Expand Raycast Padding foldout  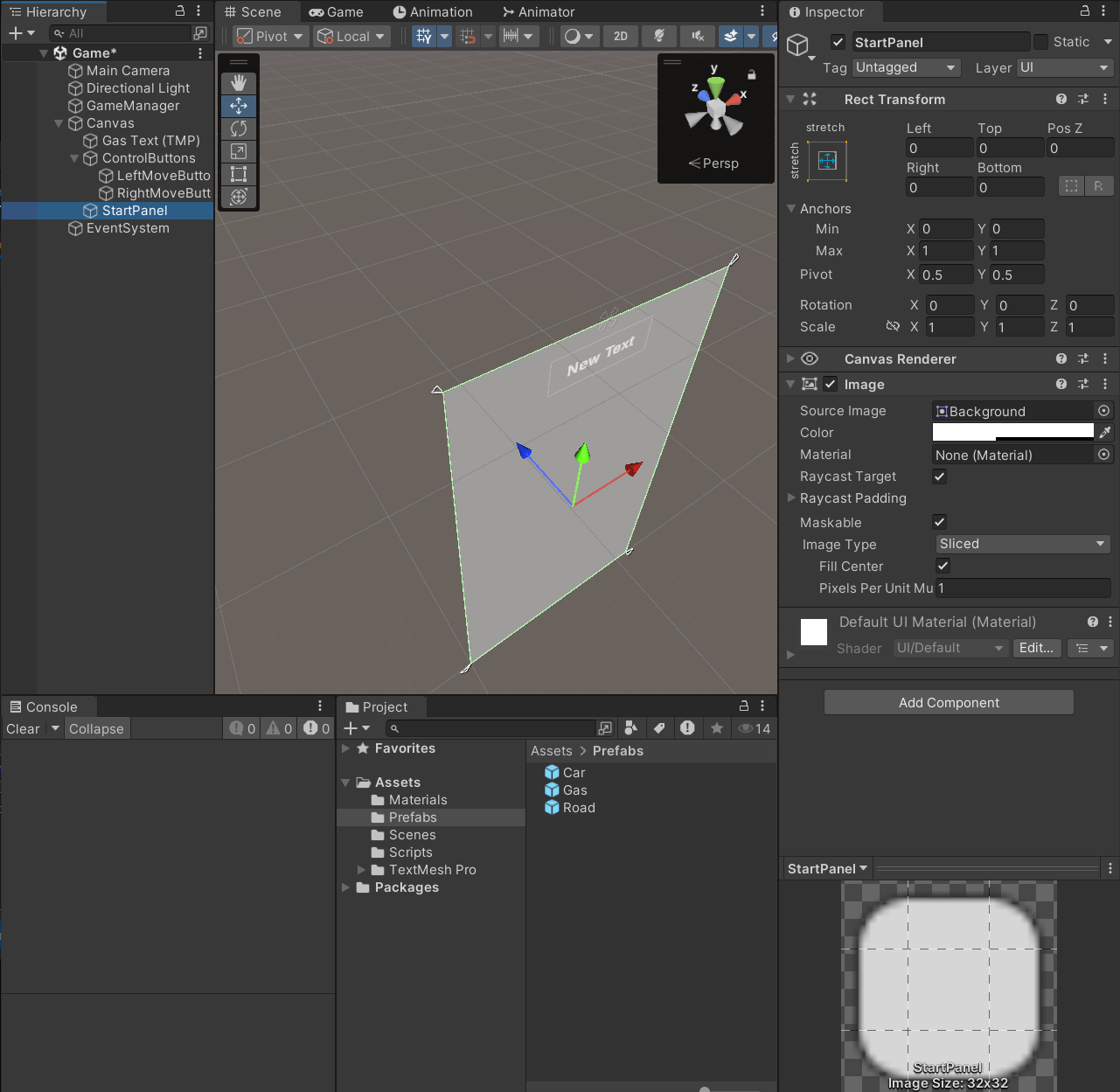[x=791, y=497]
